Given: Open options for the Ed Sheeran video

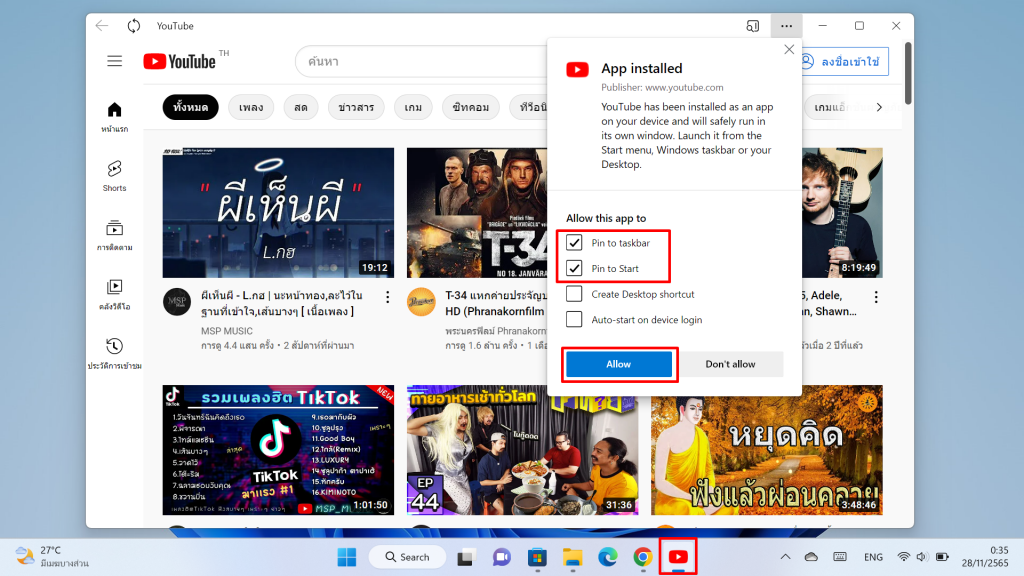Looking at the screenshot, I should click(x=876, y=297).
